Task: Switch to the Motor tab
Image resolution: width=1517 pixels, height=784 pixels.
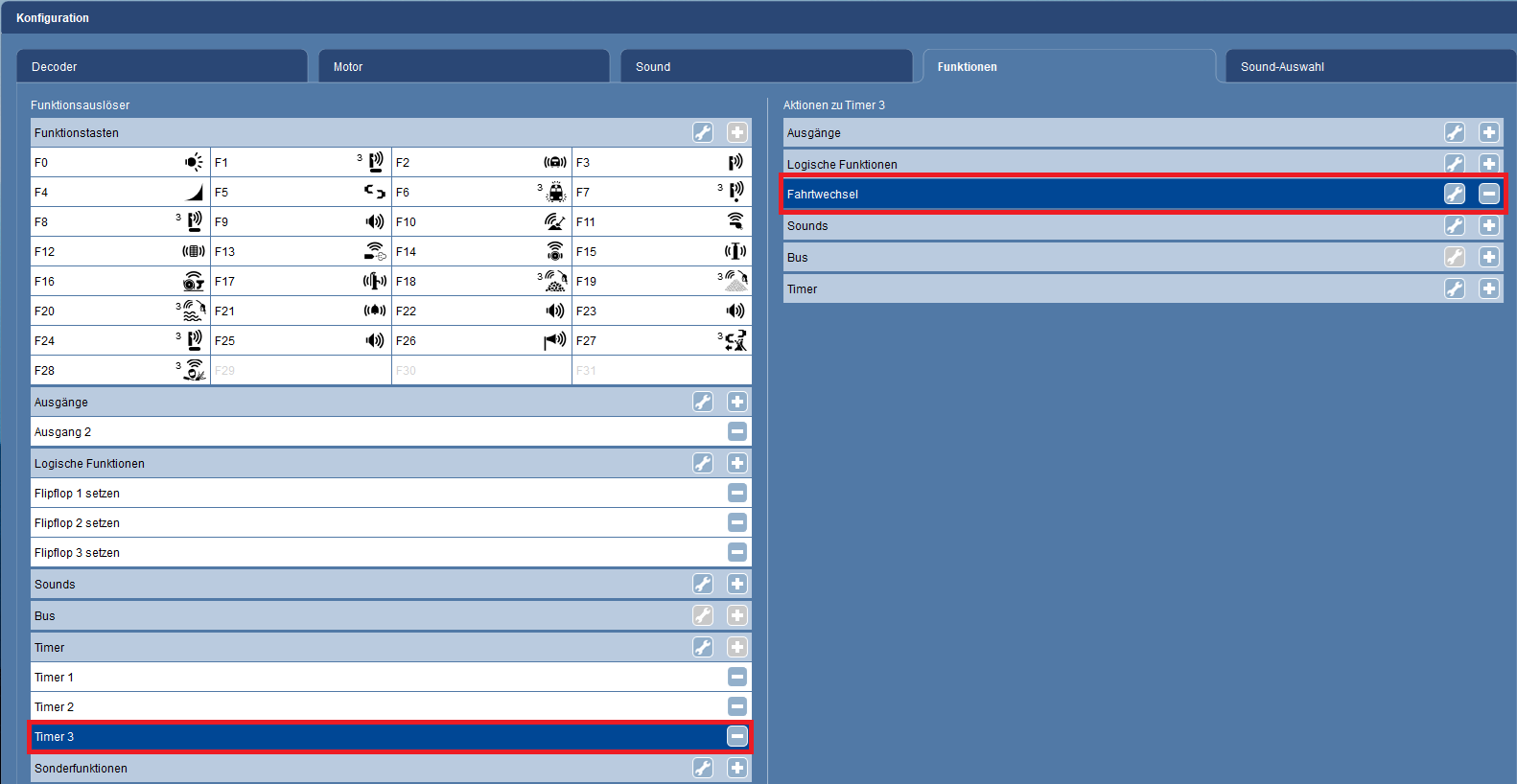Action: [463, 67]
